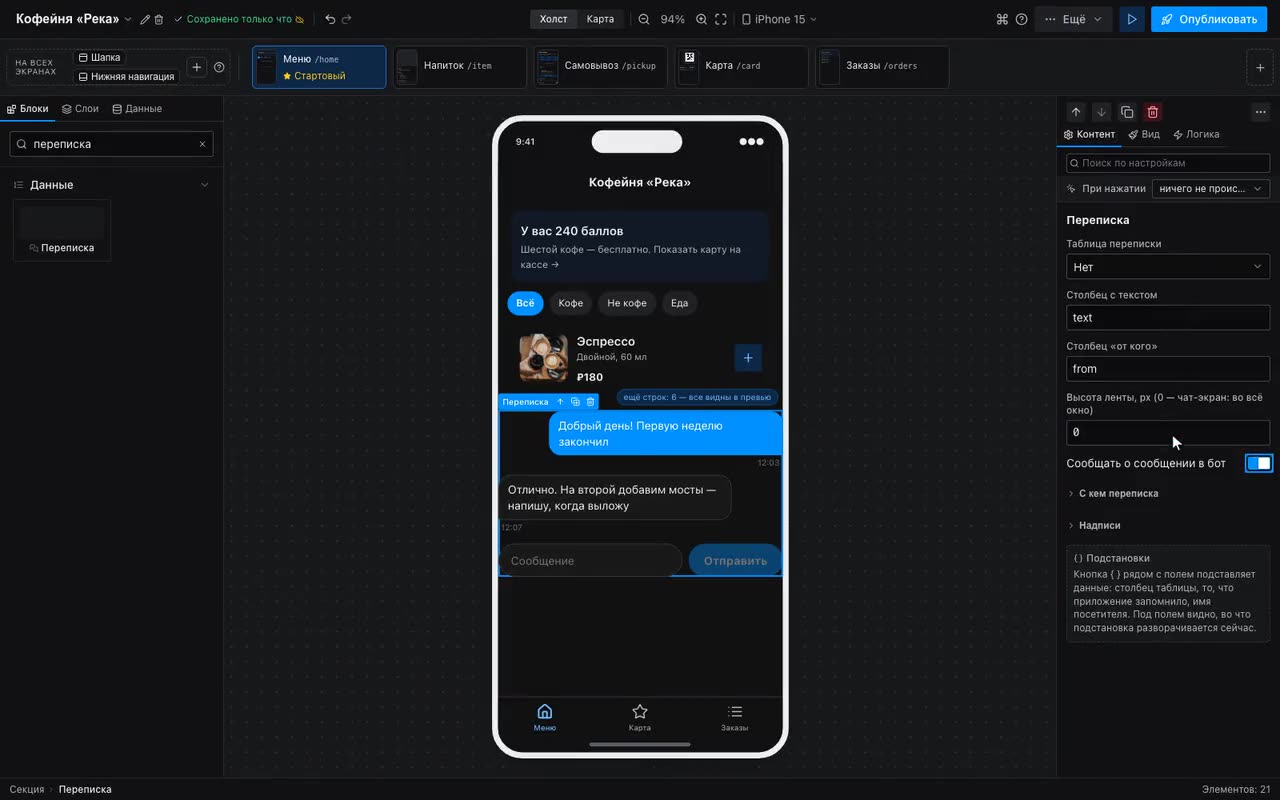
Task: Edit the Столбец с текстом field
Action: [1168, 318]
